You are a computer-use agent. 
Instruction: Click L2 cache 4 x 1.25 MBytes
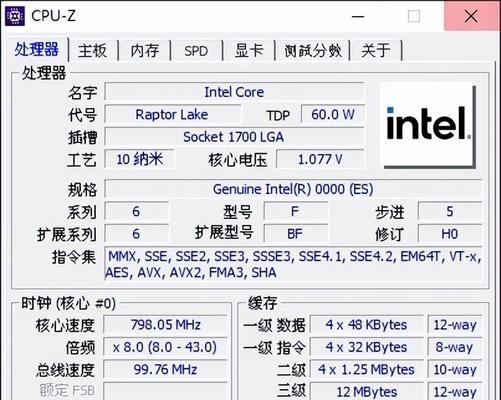(x=366, y=369)
